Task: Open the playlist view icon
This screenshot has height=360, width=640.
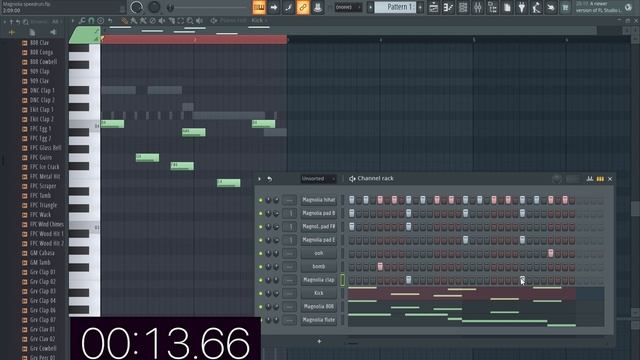Action: coord(433,7)
